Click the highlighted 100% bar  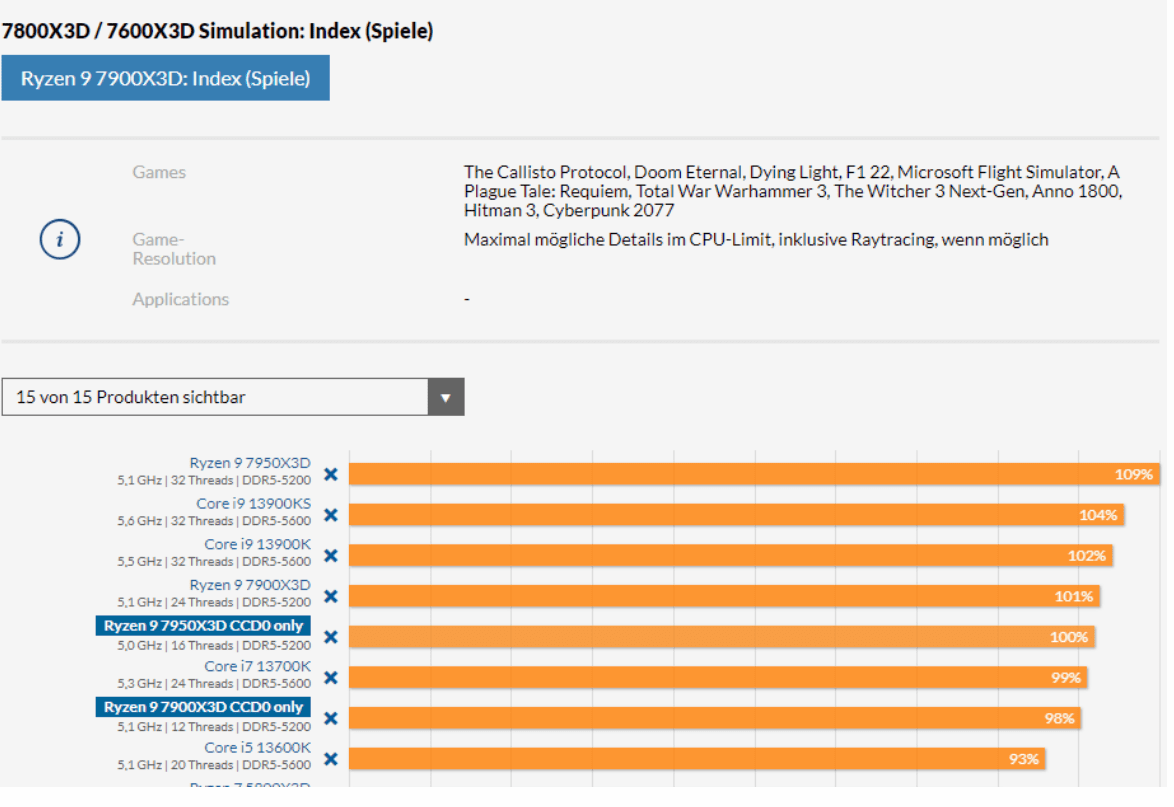click(721, 637)
